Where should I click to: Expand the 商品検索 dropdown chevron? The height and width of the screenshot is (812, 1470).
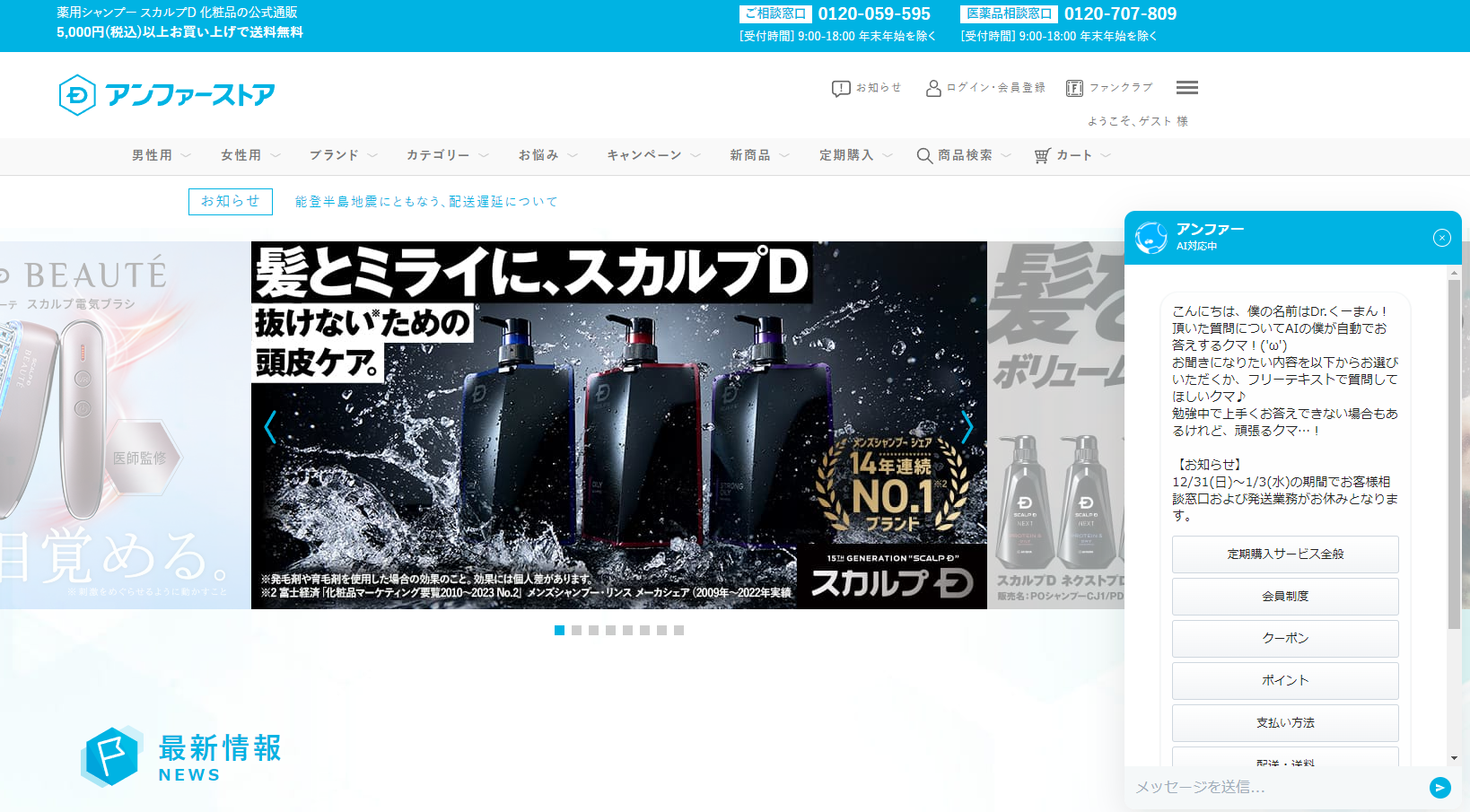tap(1006, 156)
